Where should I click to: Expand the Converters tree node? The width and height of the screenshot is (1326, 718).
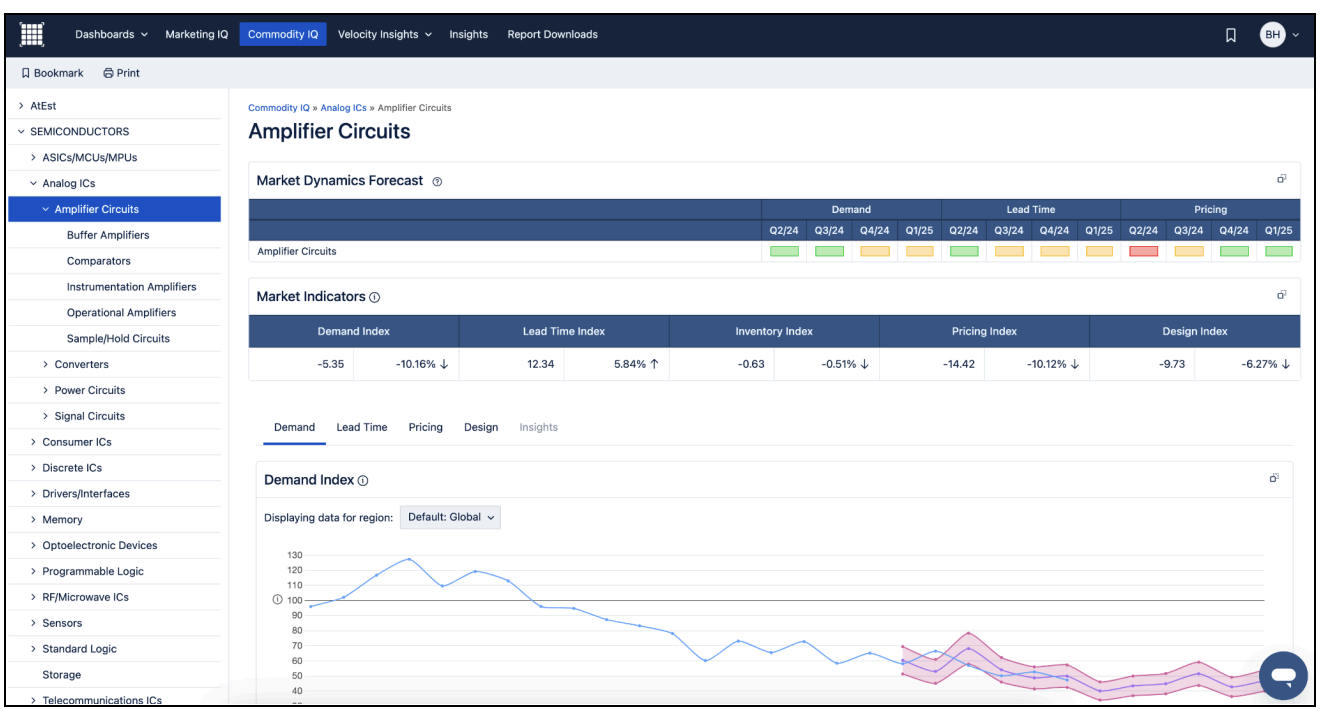pyautogui.click(x=46, y=365)
